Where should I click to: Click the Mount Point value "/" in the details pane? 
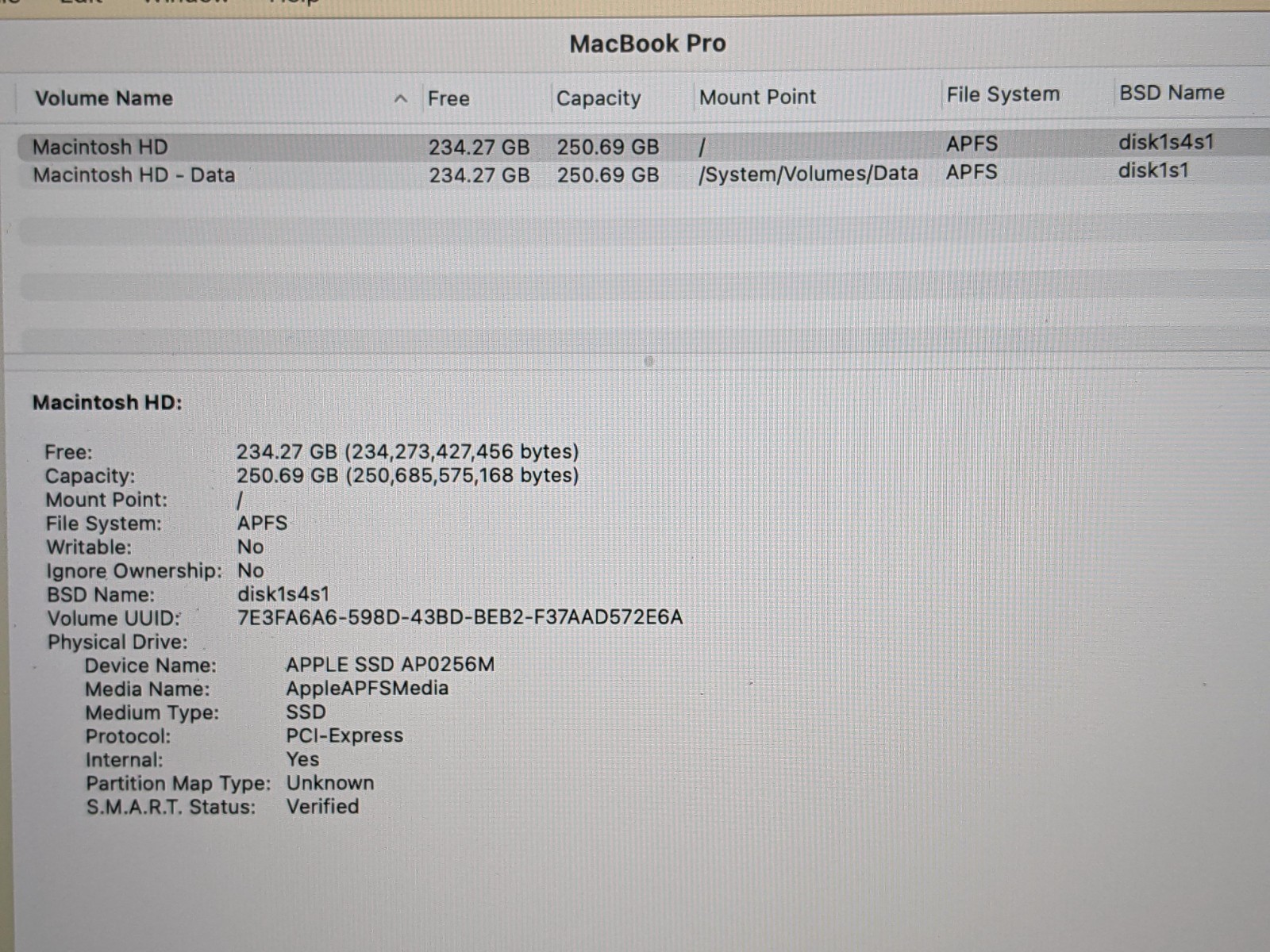(x=240, y=500)
